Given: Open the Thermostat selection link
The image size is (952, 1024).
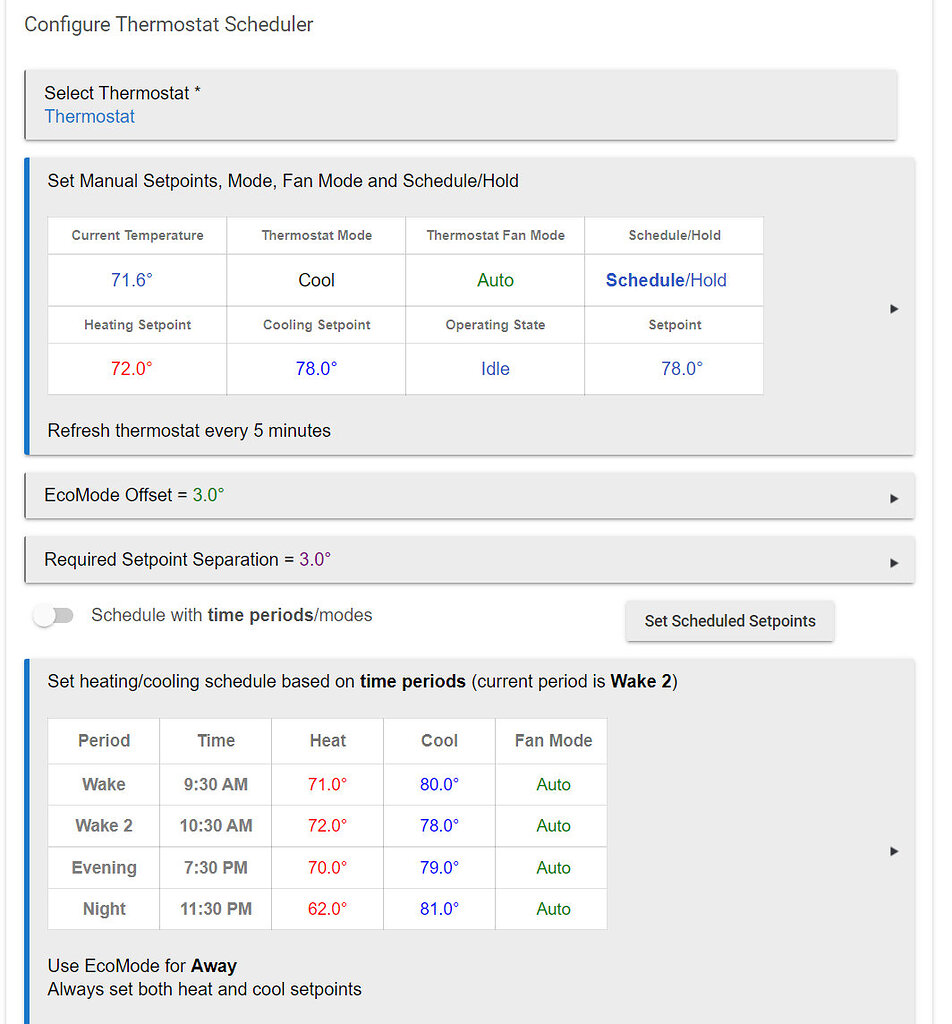Looking at the screenshot, I should (89, 116).
